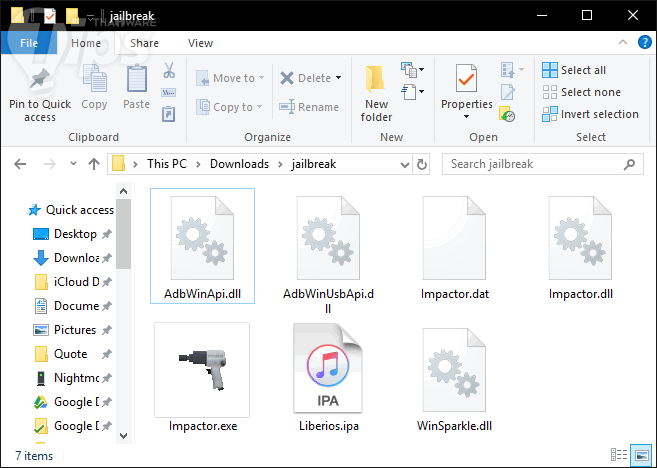This screenshot has width=657, height=468.
Task: Go back with the Back arrow
Action: pos(20,164)
